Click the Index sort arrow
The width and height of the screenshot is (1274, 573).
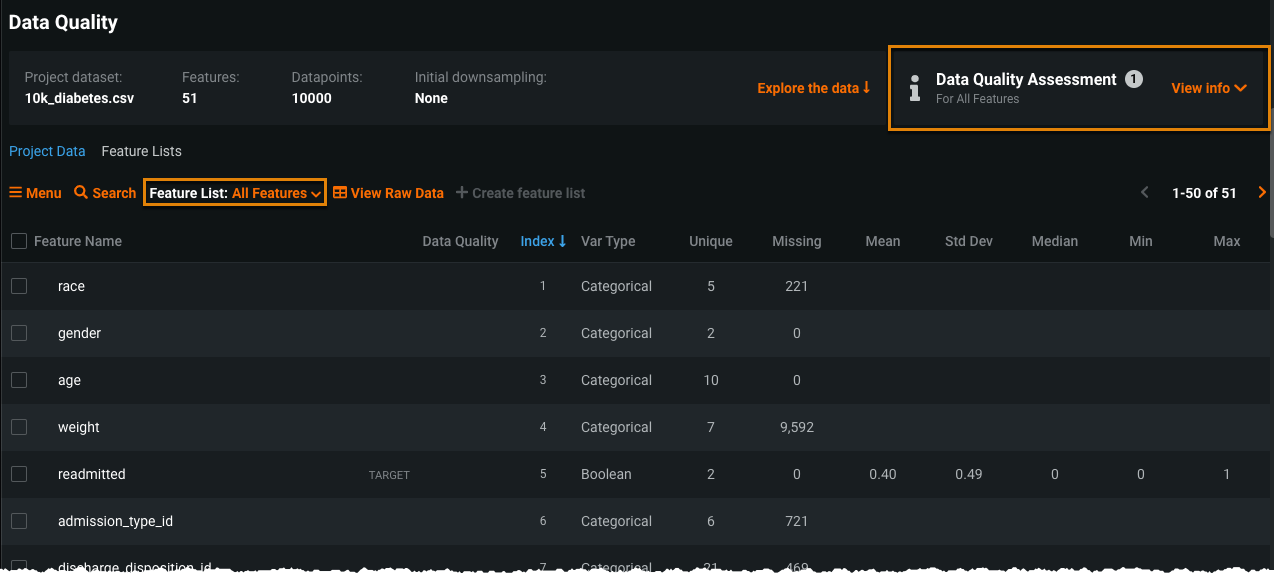[x=562, y=241]
